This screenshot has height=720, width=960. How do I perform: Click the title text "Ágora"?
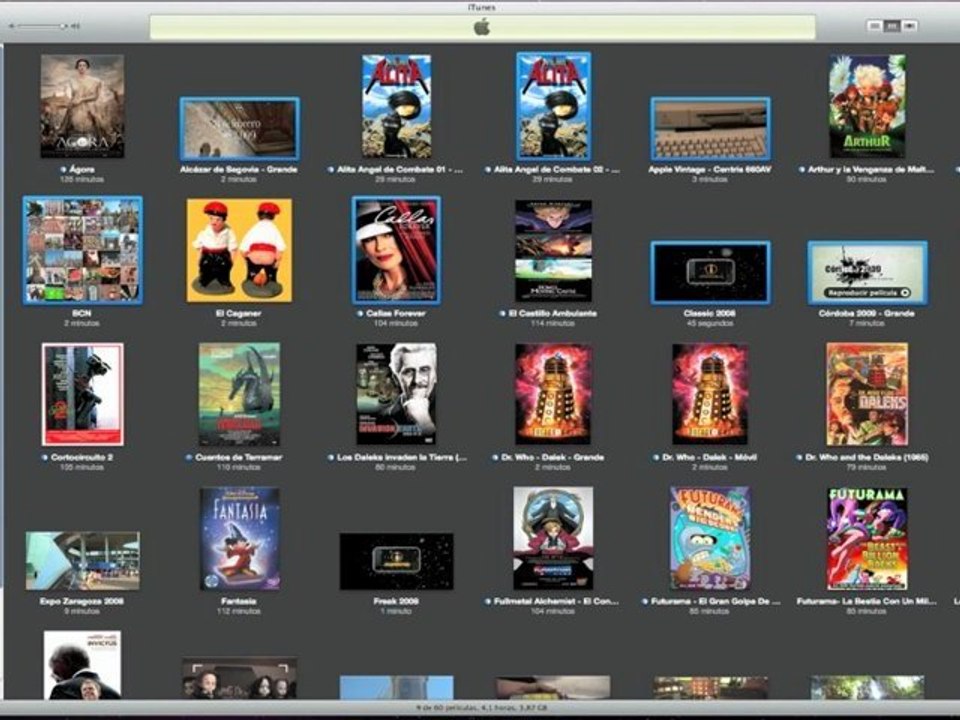click(82, 169)
